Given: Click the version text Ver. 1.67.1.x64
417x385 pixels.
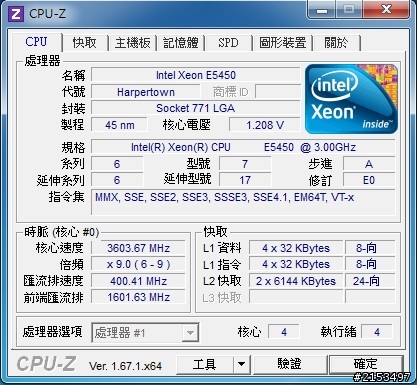Looking at the screenshot, I should tap(125, 366).
